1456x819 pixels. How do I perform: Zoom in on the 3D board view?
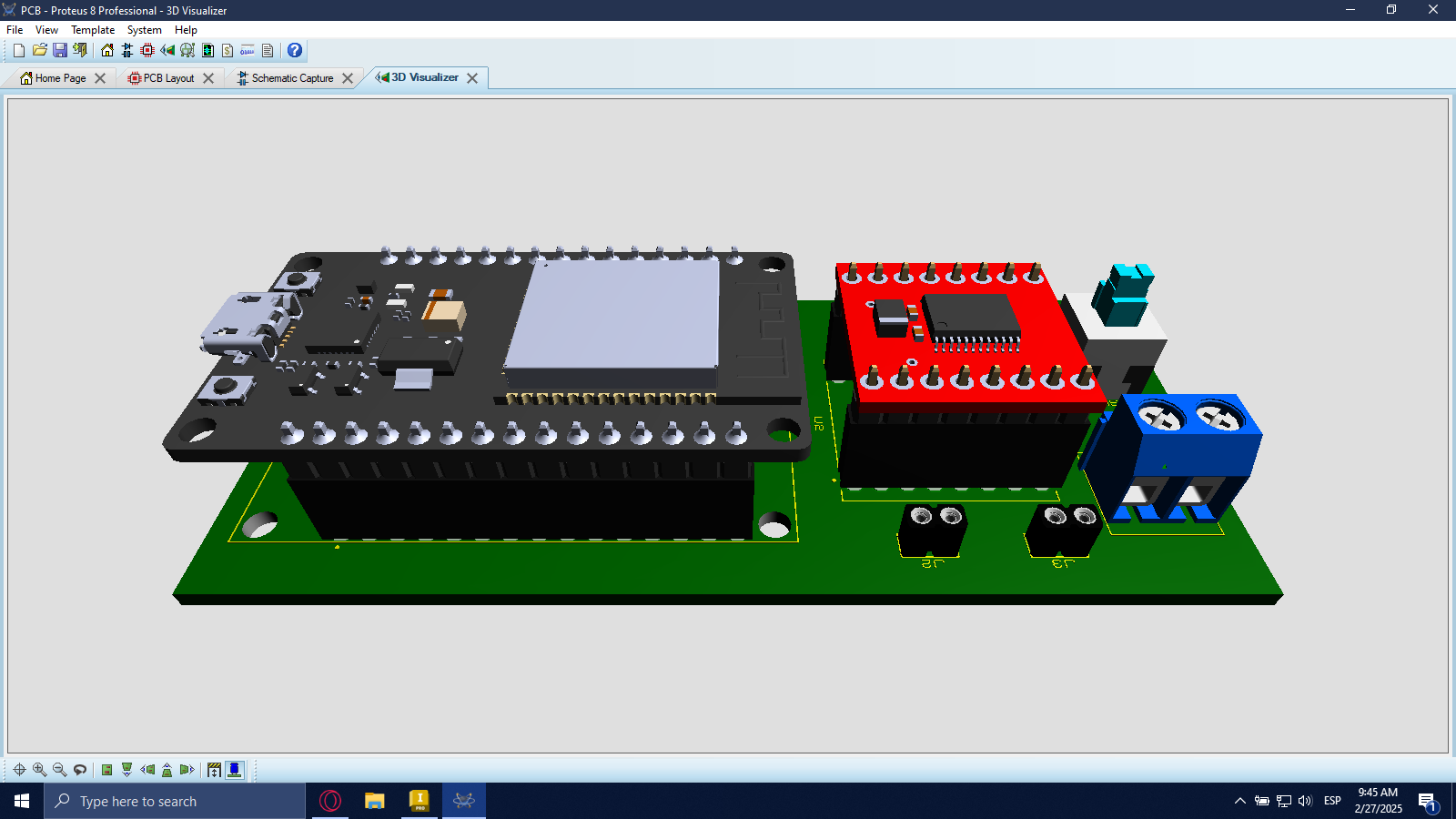point(39,770)
